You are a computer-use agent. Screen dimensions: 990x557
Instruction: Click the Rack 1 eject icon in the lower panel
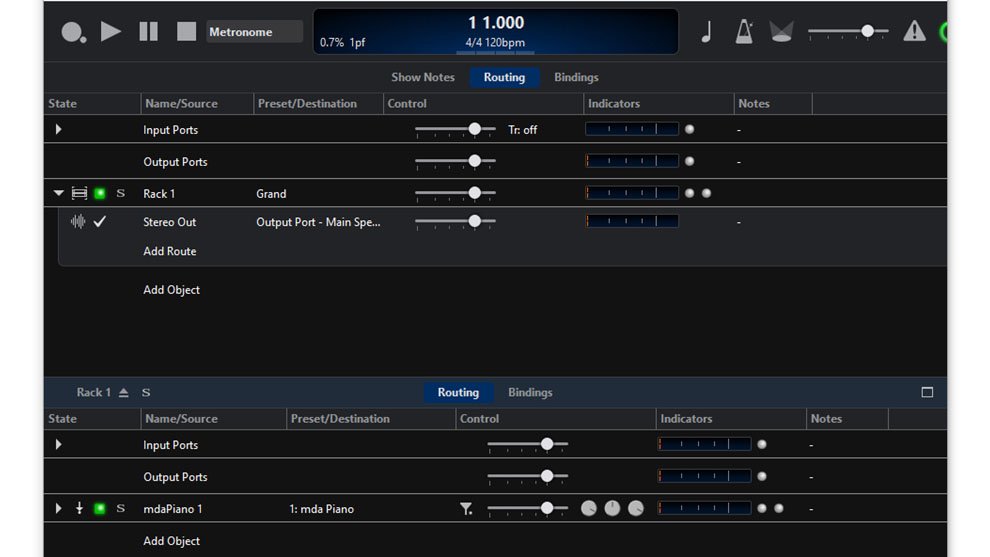click(x=124, y=393)
